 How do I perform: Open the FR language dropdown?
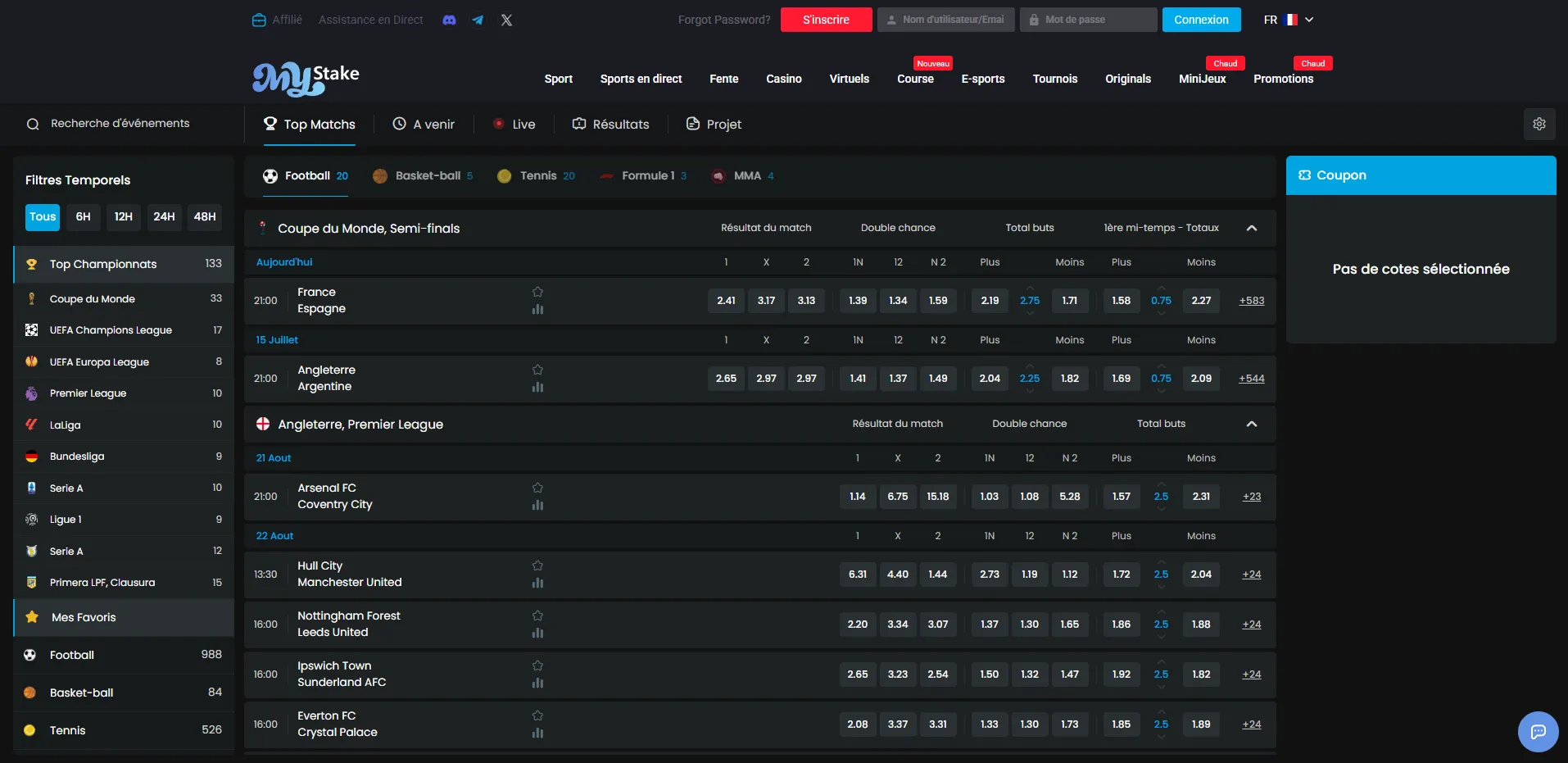(x=1289, y=20)
